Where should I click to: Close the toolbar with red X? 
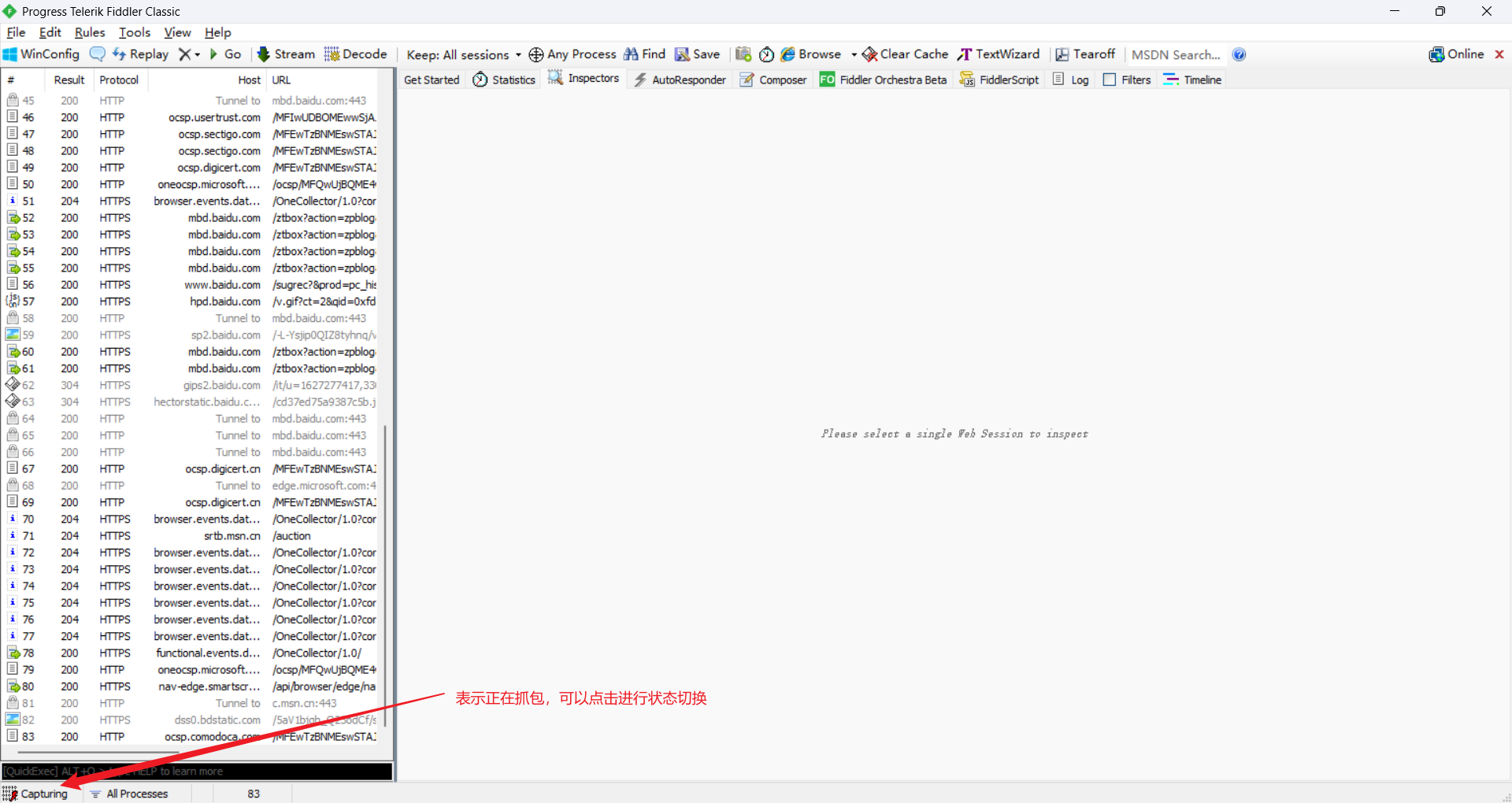click(1499, 54)
